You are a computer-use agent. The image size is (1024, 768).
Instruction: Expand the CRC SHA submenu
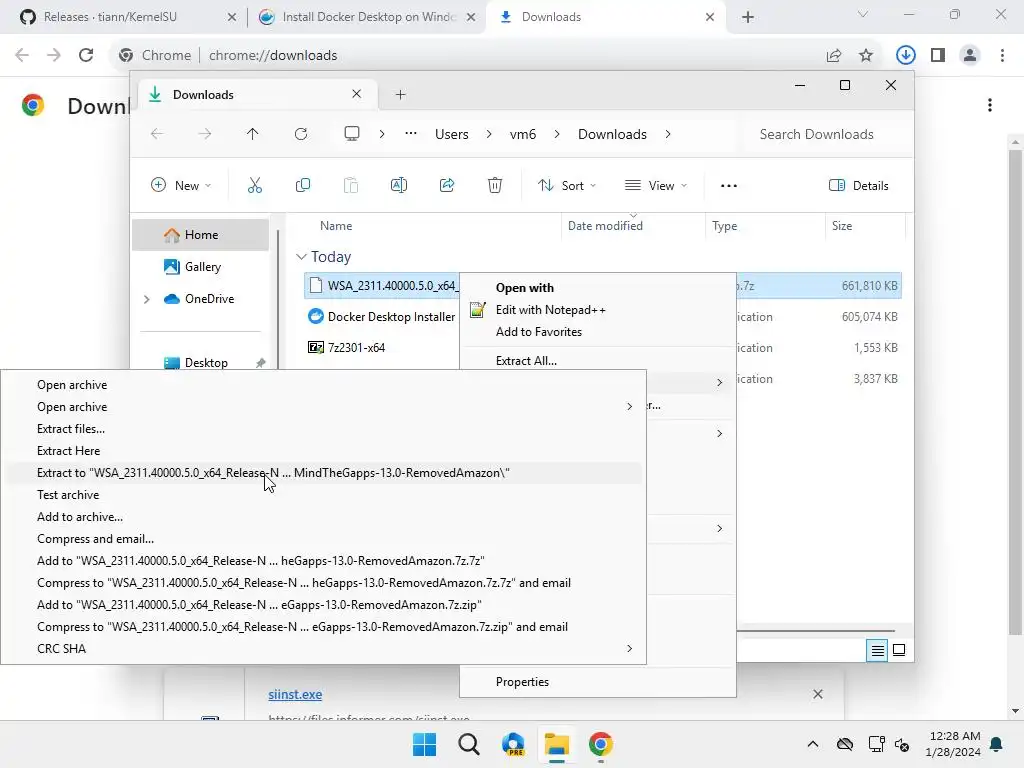coord(630,648)
